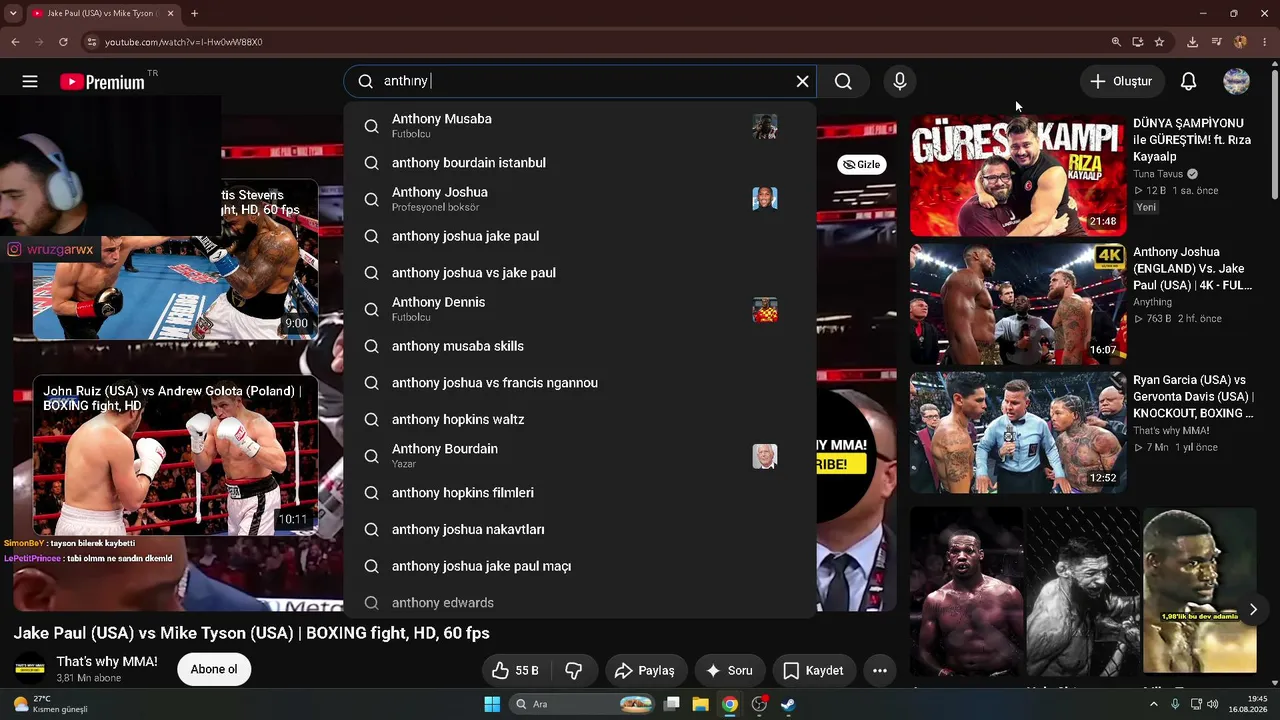Open the more actions three-dot menu

click(880, 671)
